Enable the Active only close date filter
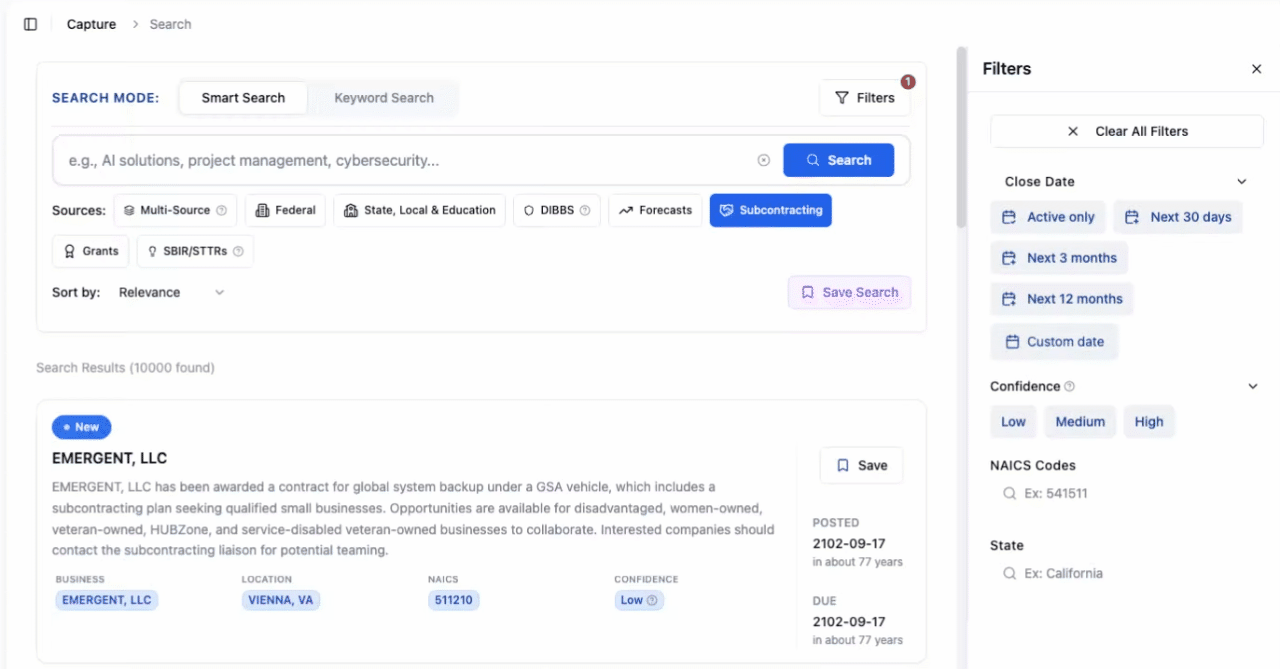The width and height of the screenshot is (1280, 669). pyautogui.click(x=1048, y=216)
